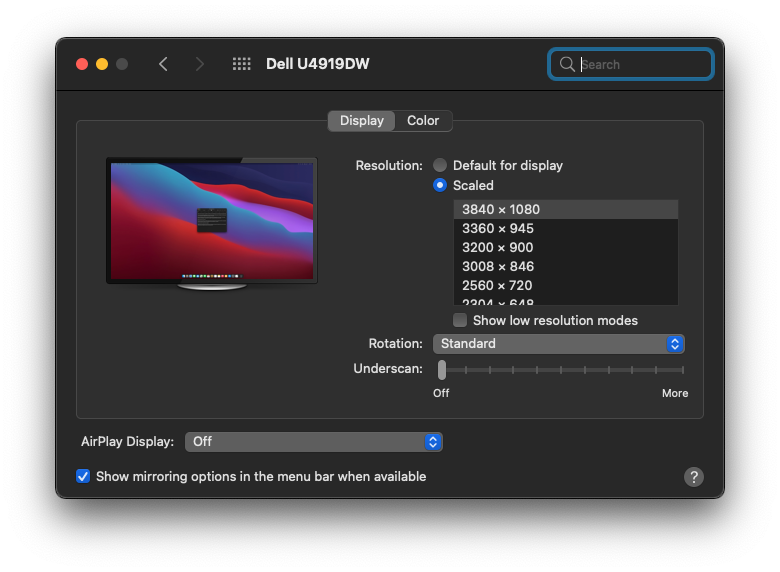Choose 2560 × 720 resolution
The image size is (780, 572).
pos(566,285)
